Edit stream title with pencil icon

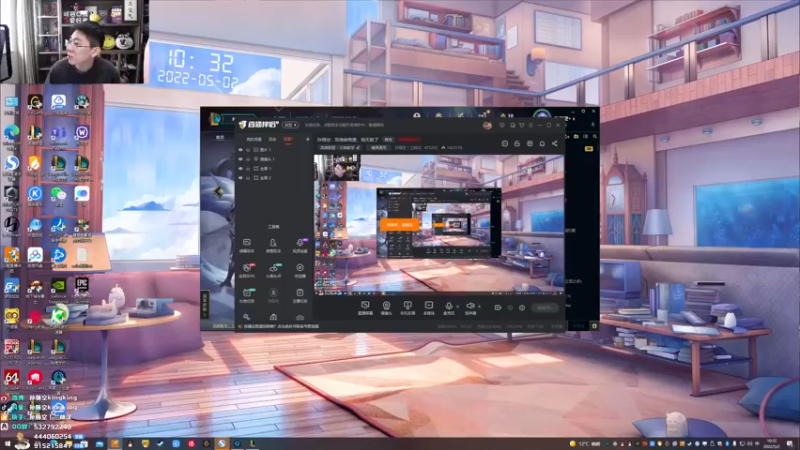click(358, 148)
